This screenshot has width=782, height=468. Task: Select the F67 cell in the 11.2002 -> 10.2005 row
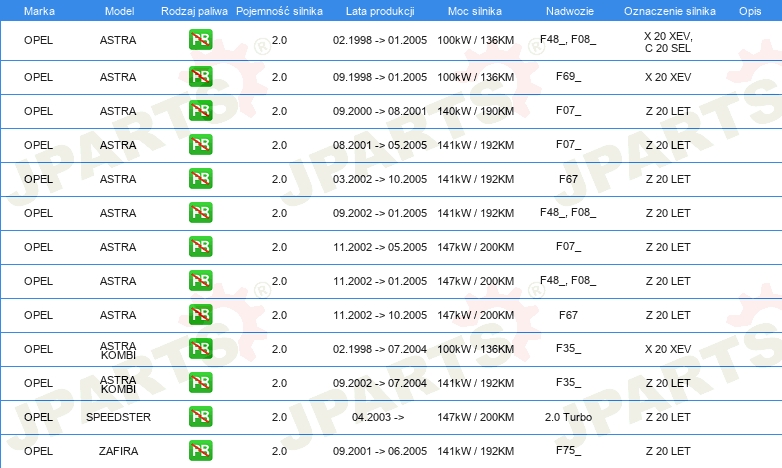click(568, 315)
